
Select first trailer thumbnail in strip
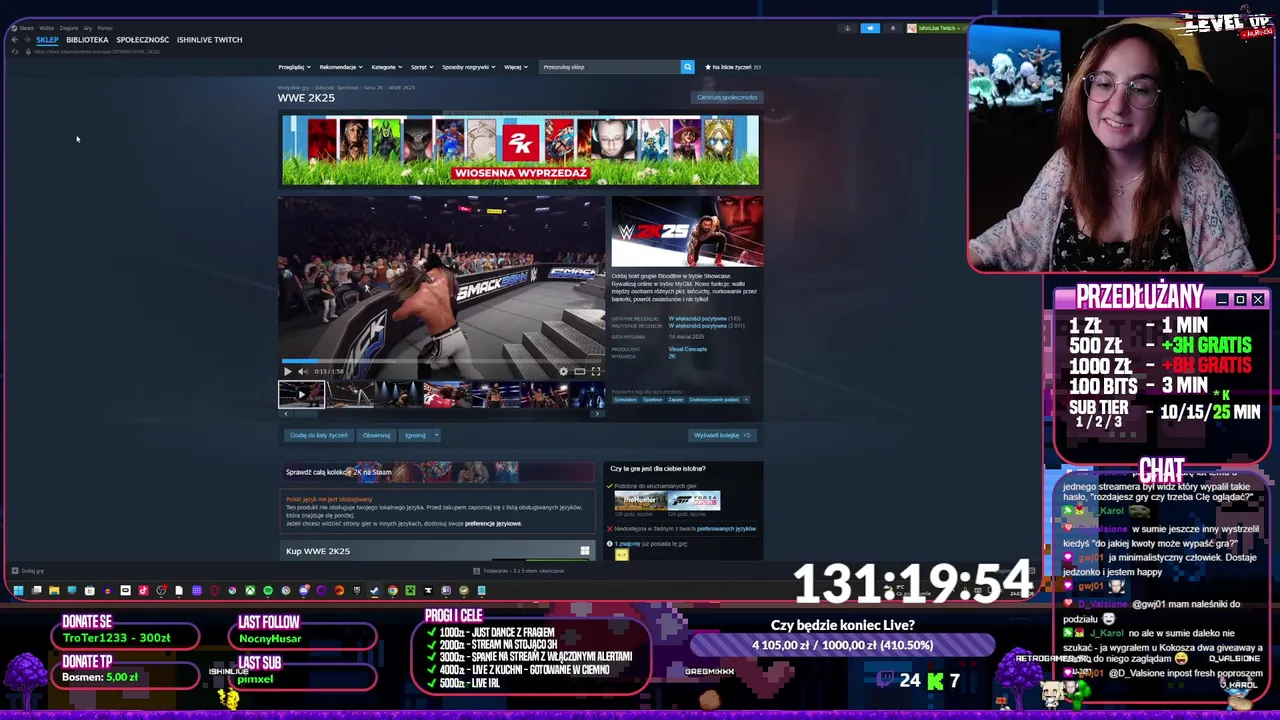point(301,395)
